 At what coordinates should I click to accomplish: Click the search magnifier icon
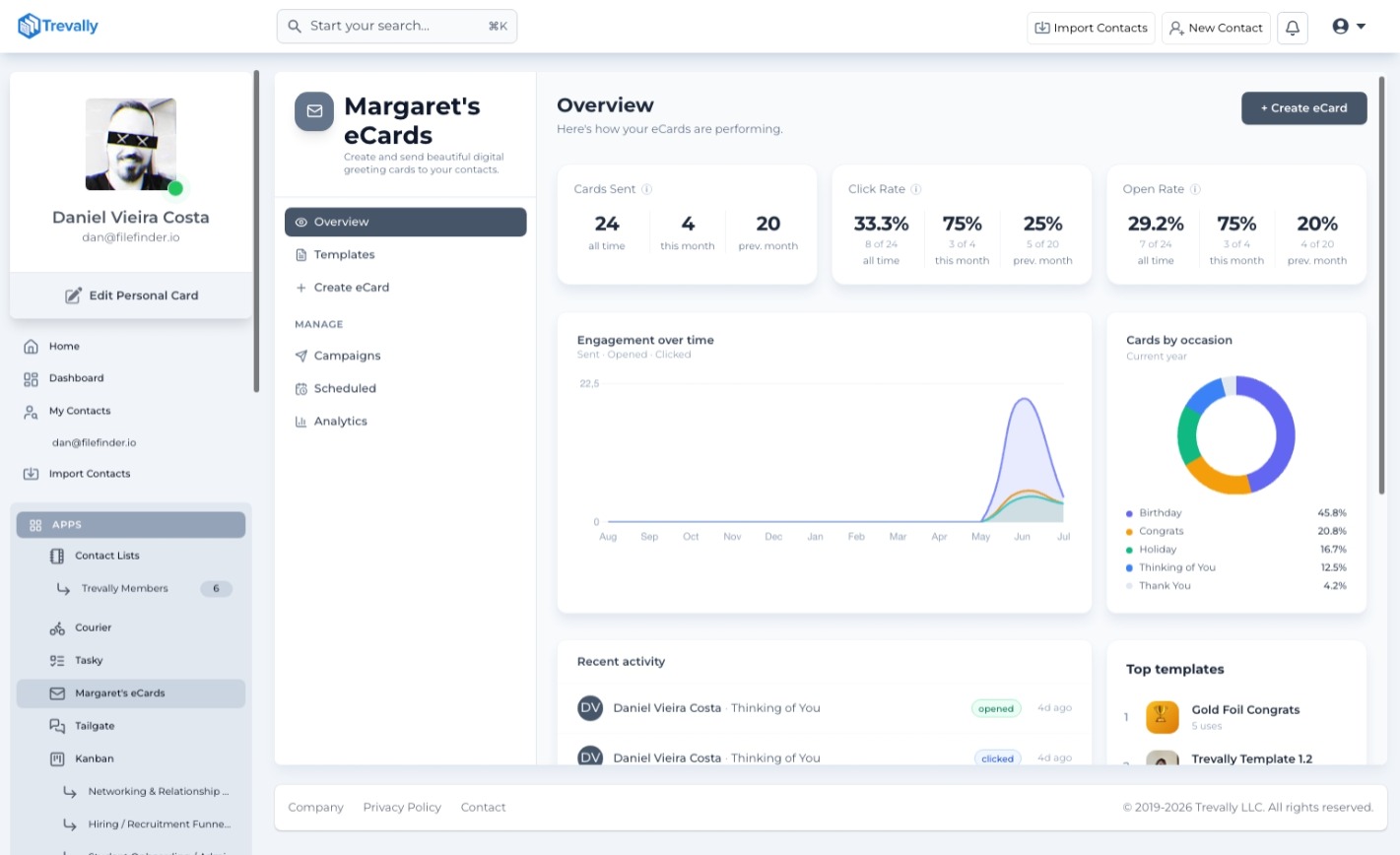tap(295, 27)
